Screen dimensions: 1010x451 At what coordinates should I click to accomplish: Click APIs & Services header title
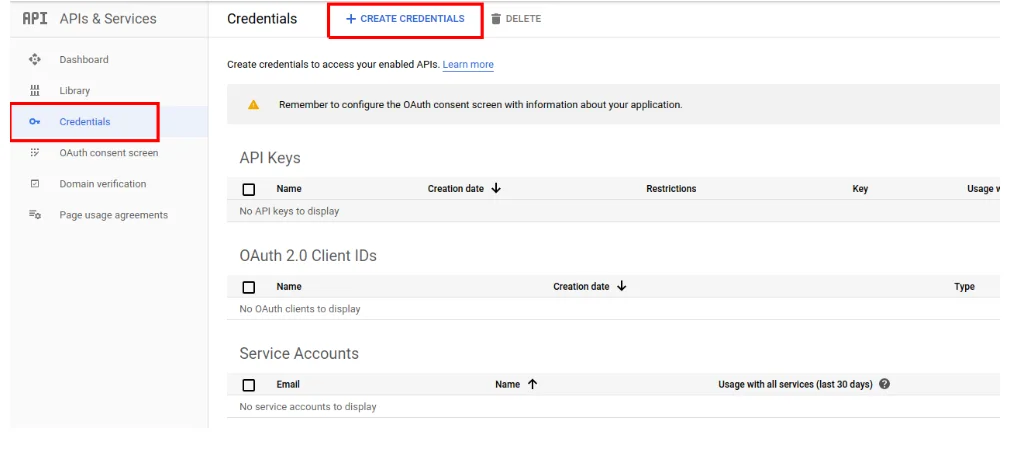coord(108,18)
